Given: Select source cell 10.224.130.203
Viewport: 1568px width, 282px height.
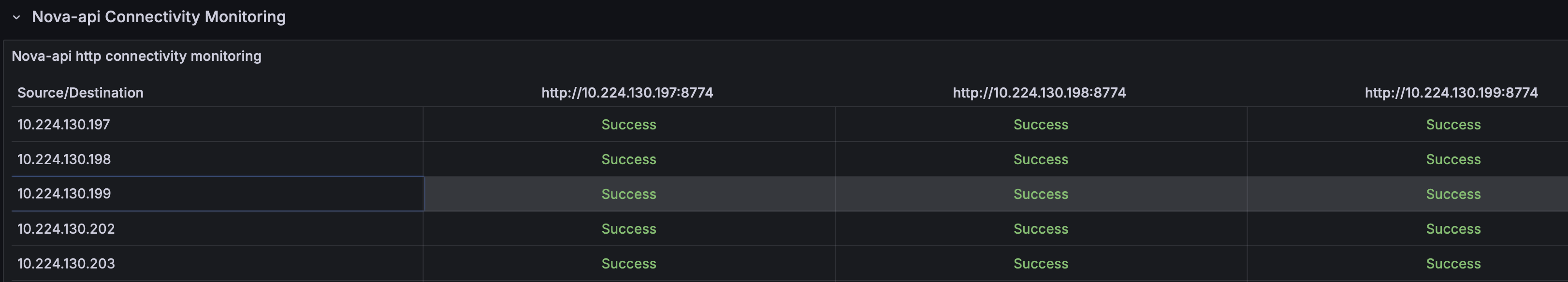Looking at the screenshot, I should click(66, 263).
